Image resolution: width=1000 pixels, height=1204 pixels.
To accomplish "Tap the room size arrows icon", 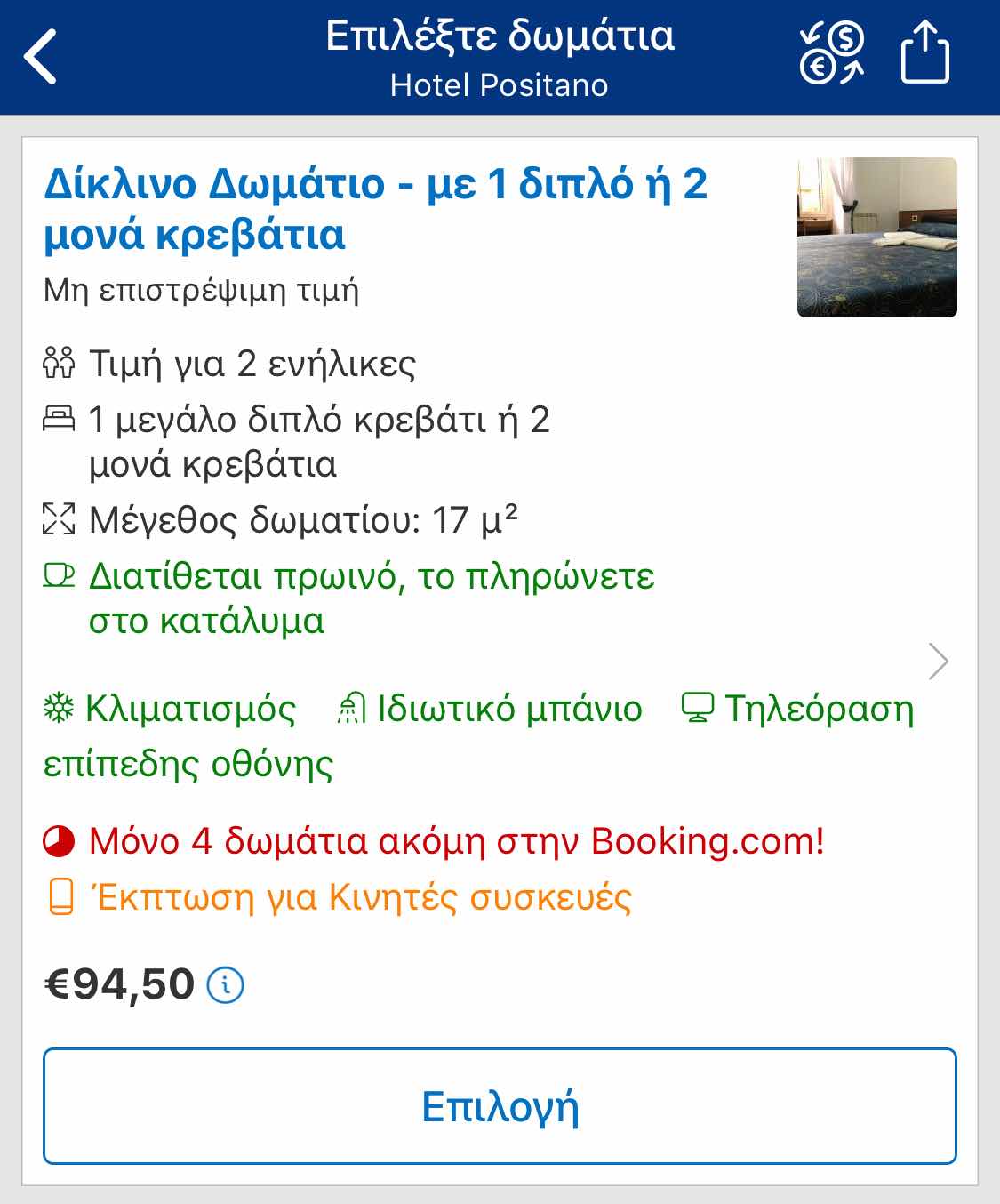I will 59,518.
